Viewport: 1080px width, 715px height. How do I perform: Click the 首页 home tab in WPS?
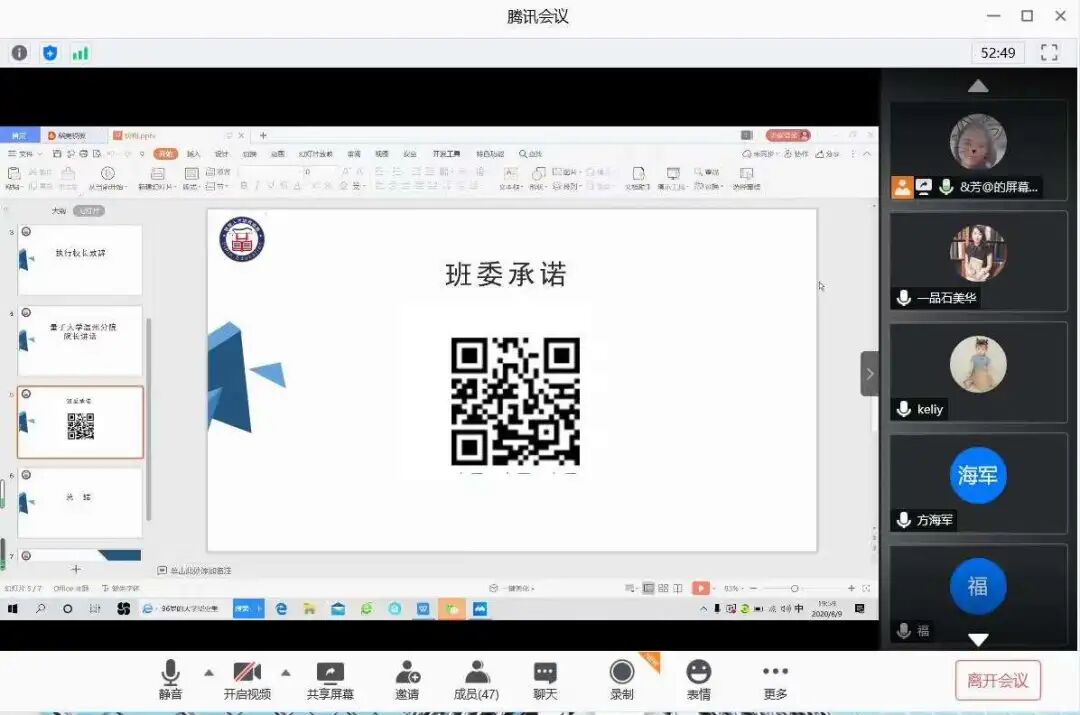pyautogui.click(x=19, y=135)
